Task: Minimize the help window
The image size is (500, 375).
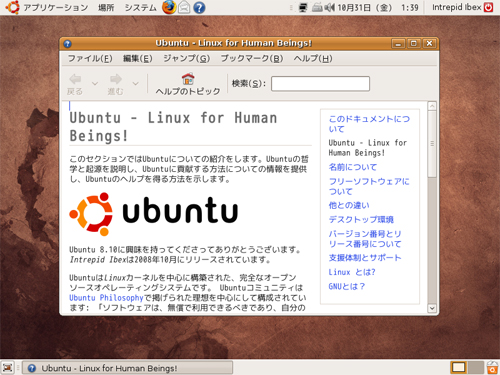Action: [398, 44]
